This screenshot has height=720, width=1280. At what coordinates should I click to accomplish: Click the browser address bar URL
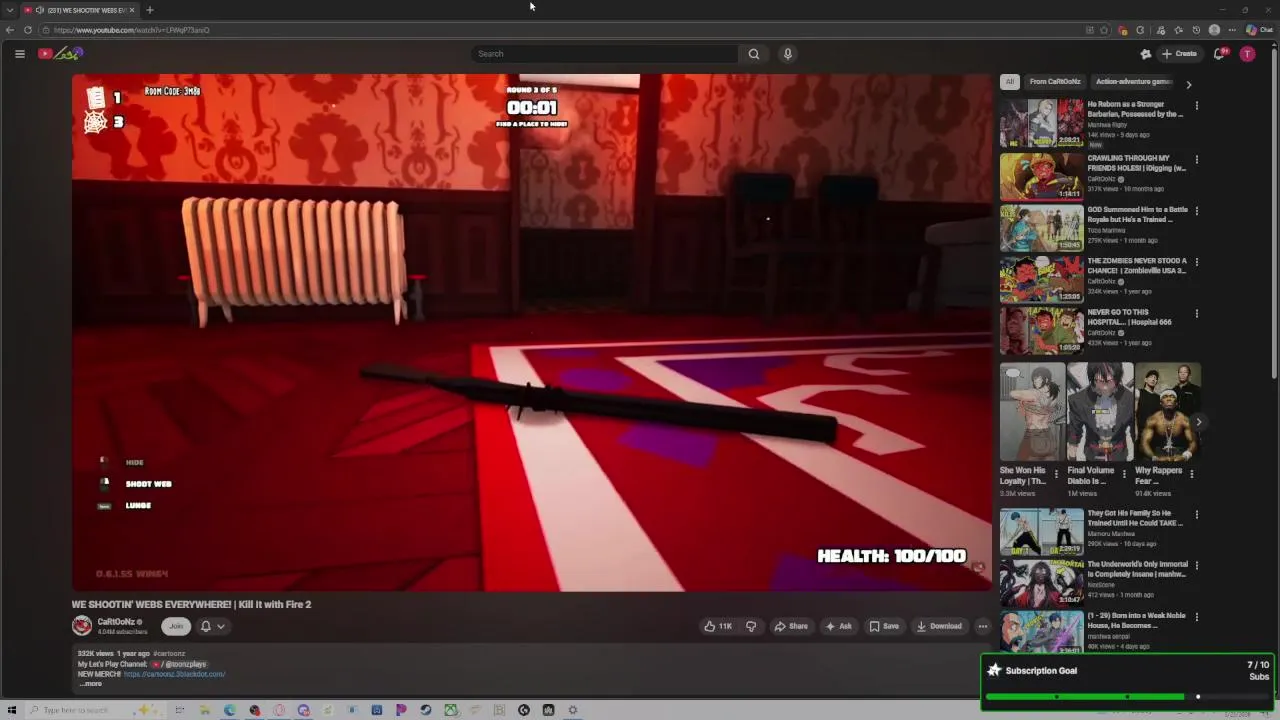pos(132,30)
